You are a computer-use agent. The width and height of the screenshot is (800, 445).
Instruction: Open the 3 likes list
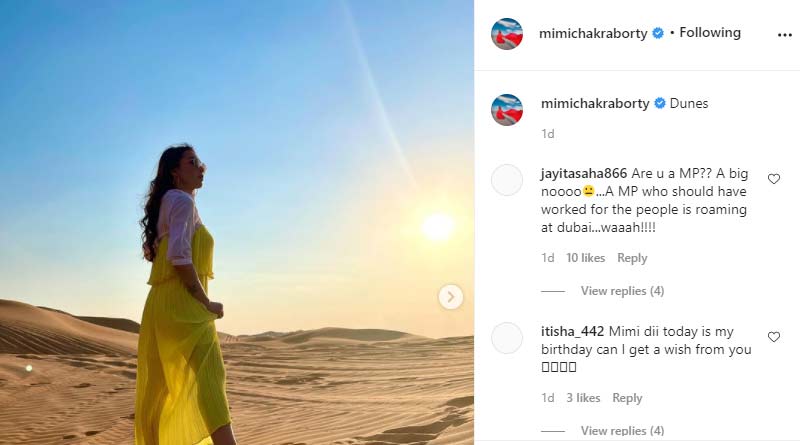pyautogui.click(x=583, y=398)
